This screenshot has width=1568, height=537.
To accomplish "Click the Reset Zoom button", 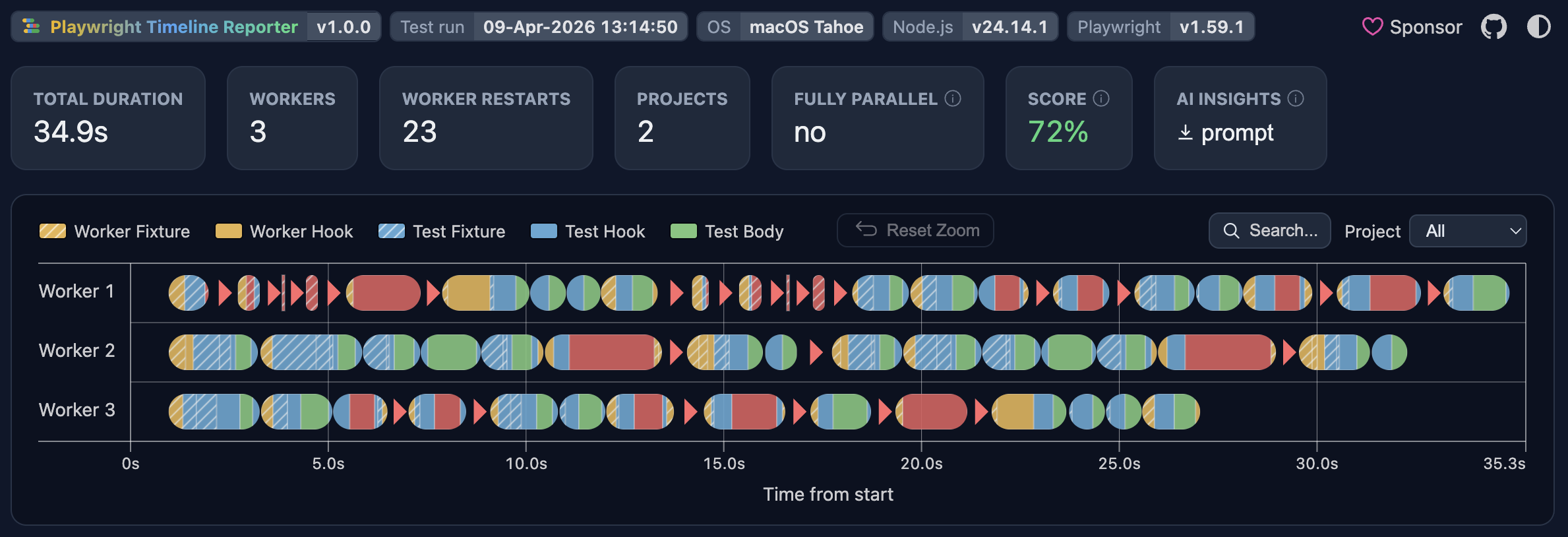I will [x=915, y=230].
